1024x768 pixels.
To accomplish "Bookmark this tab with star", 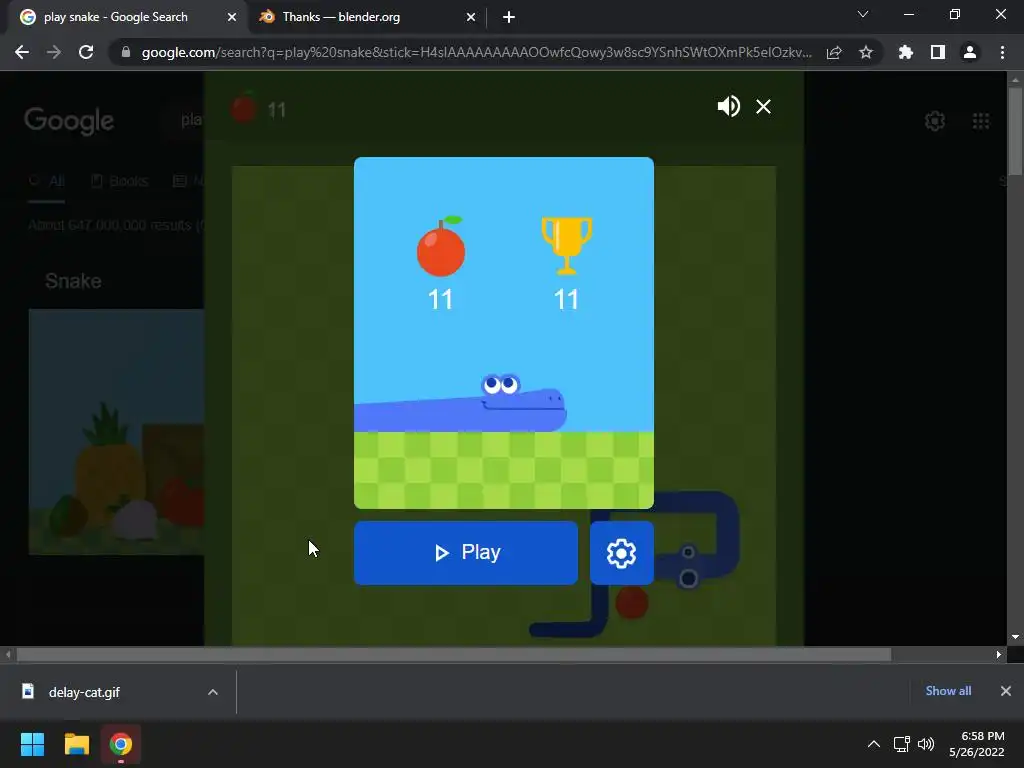I will pyautogui.click(x=865, y=52).
